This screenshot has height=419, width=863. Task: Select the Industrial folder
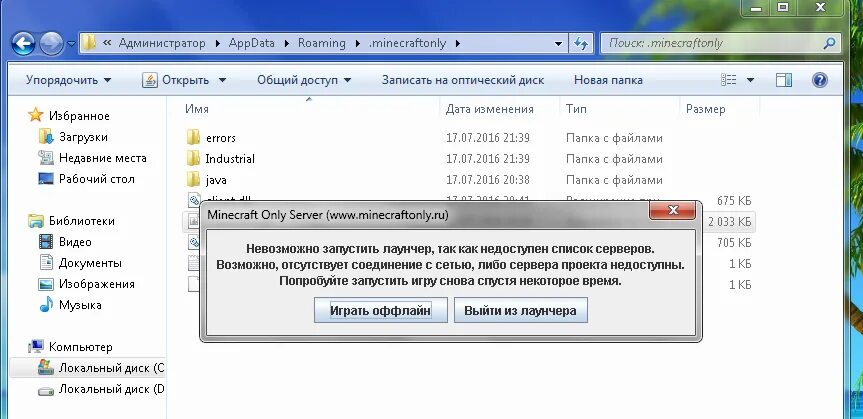point(230,159)
